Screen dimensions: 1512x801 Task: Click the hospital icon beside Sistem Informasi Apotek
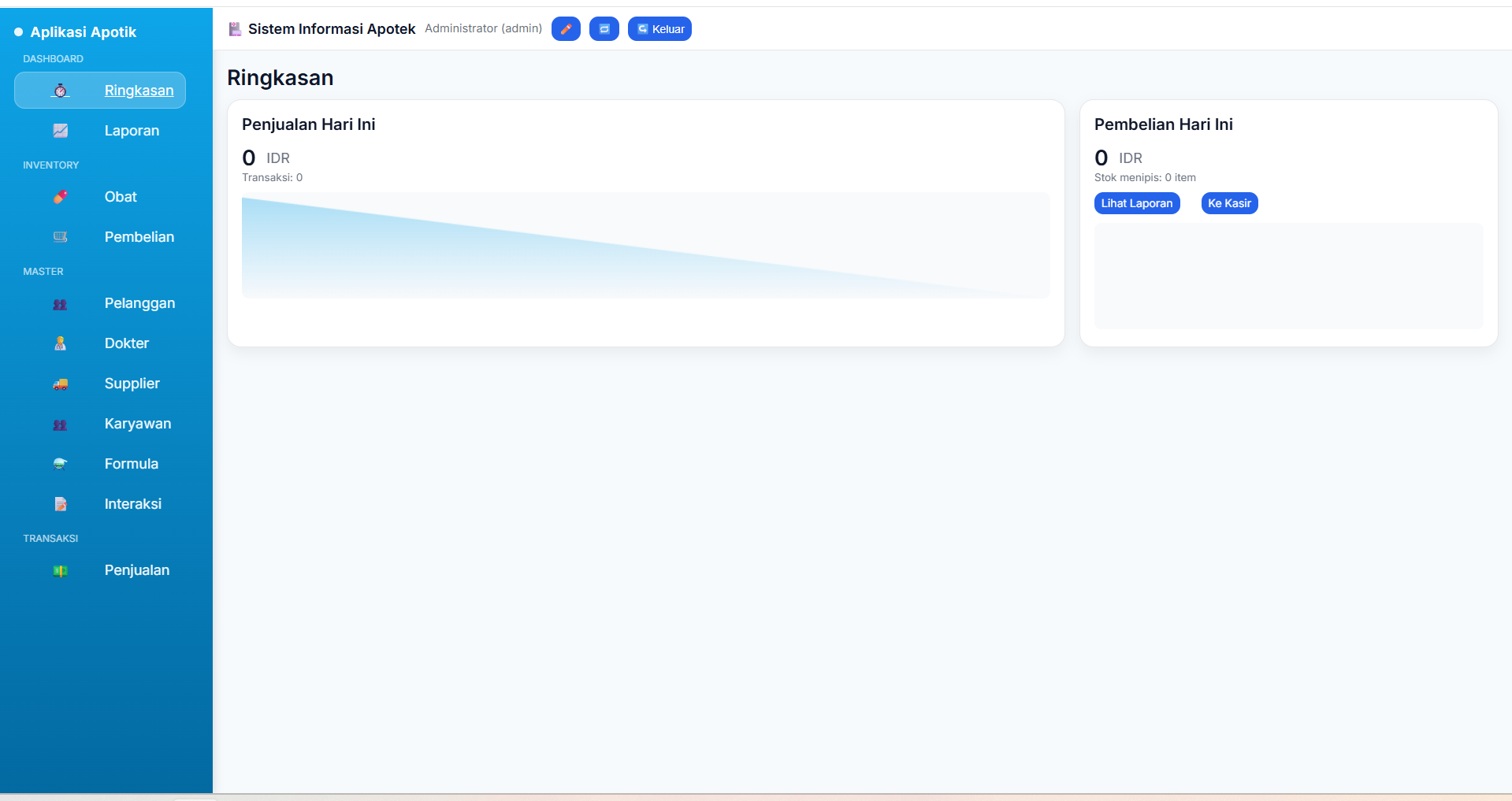point(235,29)
